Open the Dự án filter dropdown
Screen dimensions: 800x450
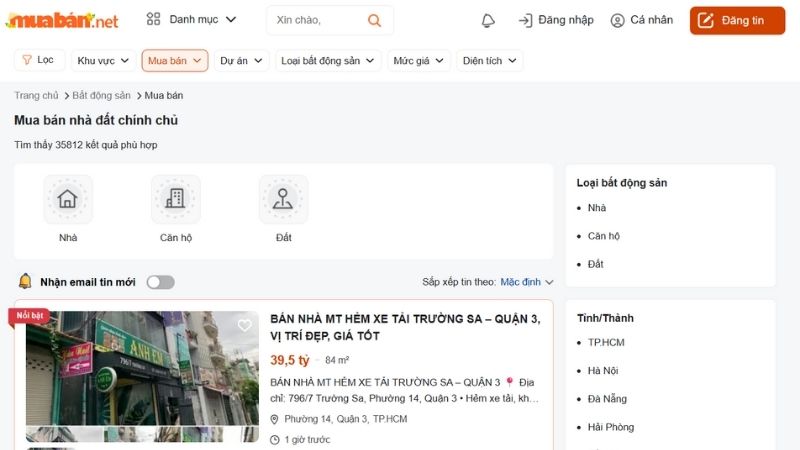pos(241,61)
